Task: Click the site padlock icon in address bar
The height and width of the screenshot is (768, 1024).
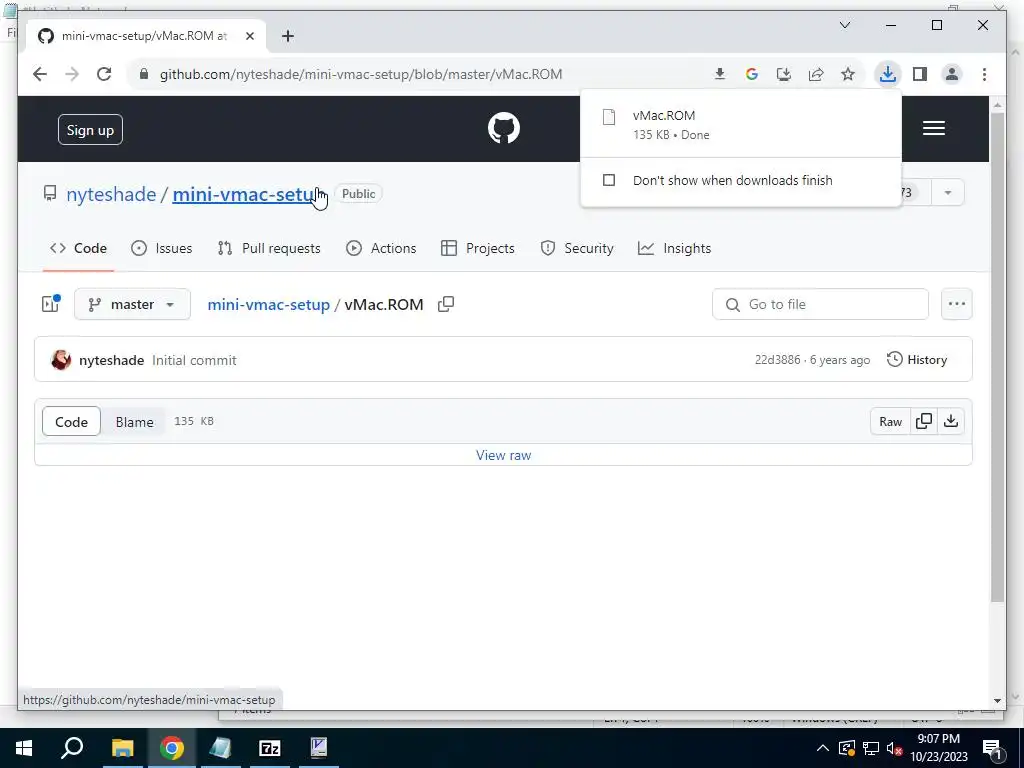Action: (144, 74)
